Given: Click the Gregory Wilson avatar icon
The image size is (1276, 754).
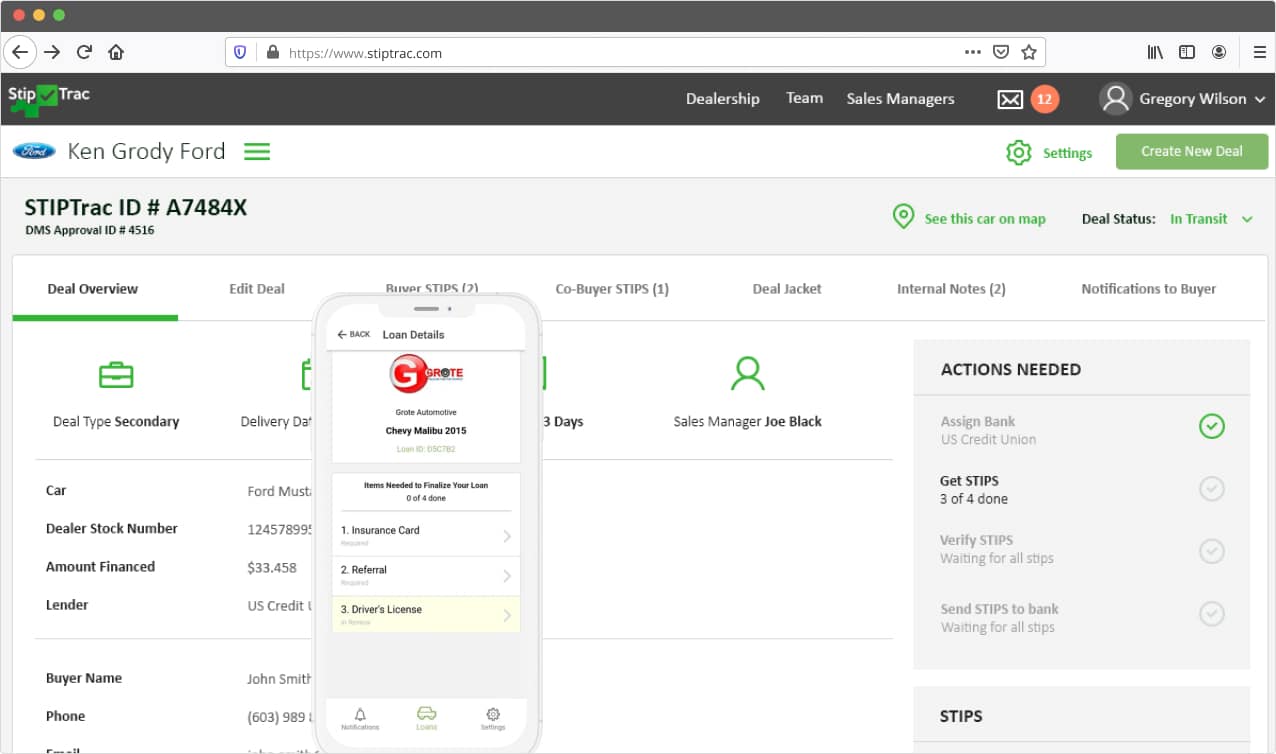Looking at the screenshot, I should coord(1115,98).
